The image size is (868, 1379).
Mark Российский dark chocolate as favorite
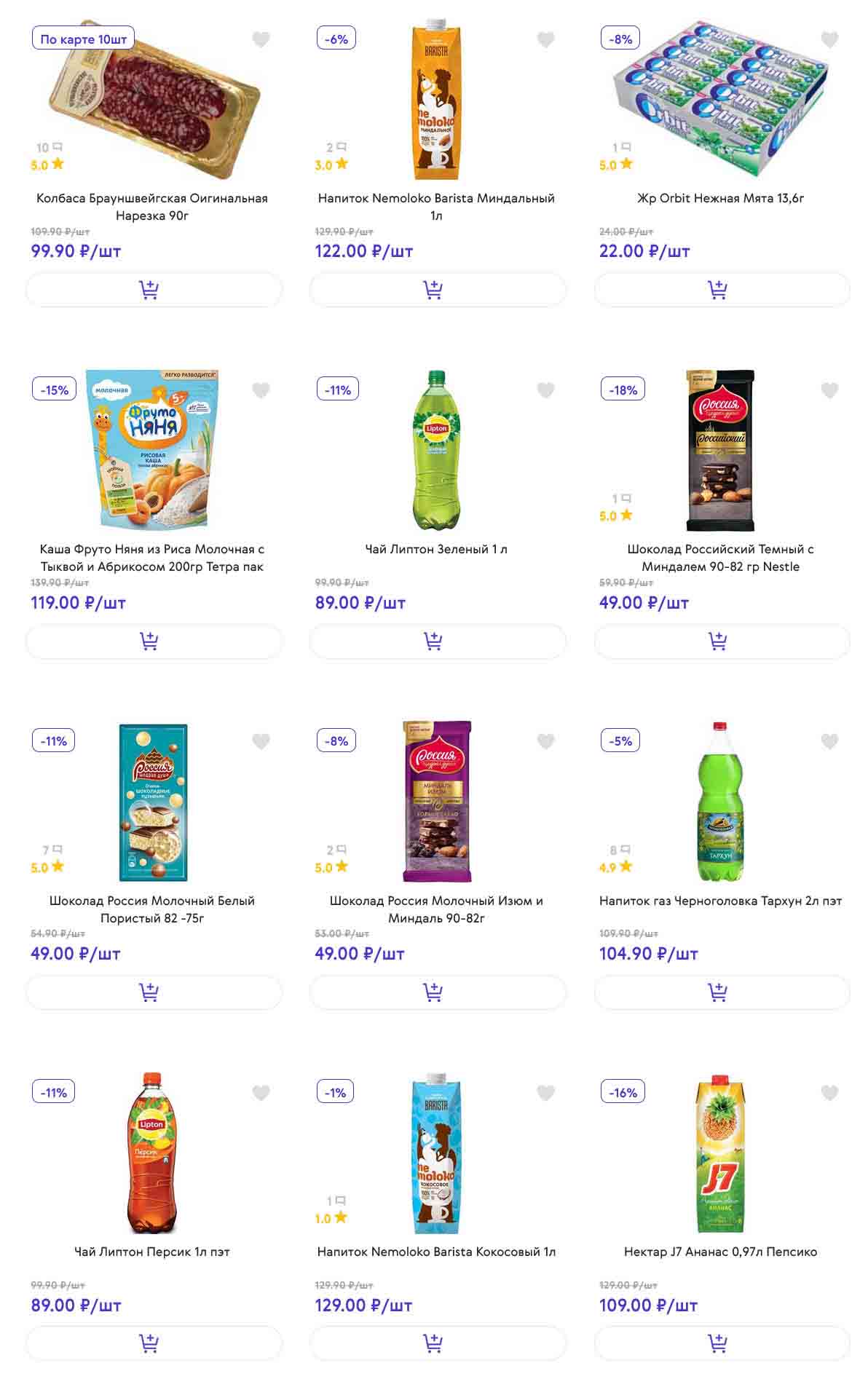click(x=829, y=390)
